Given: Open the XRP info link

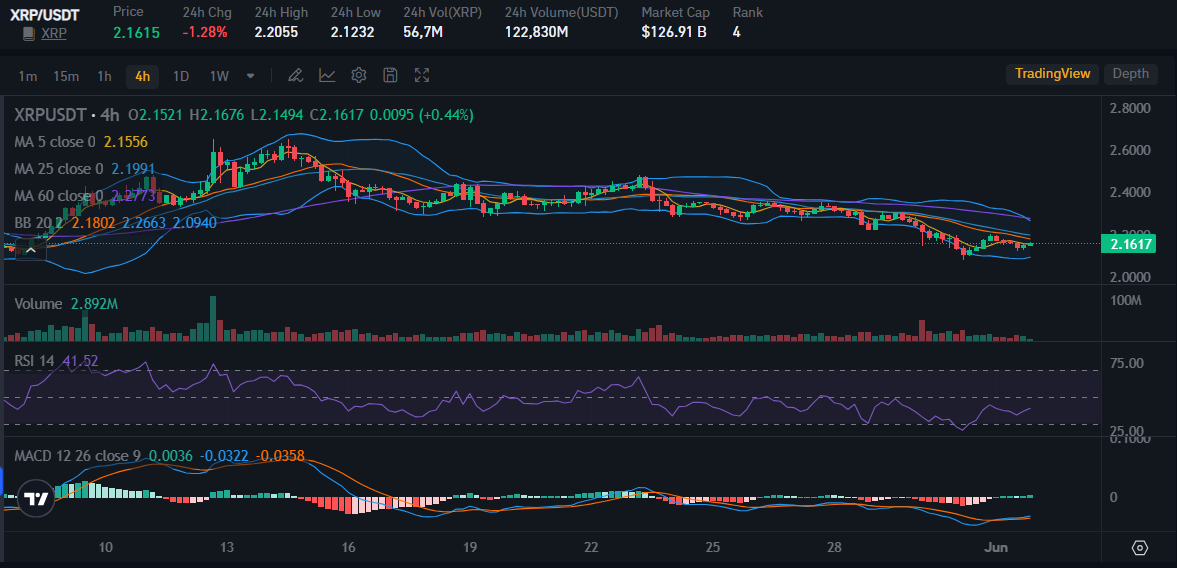Looking at the screenshot, I should (x=54, y=34).
